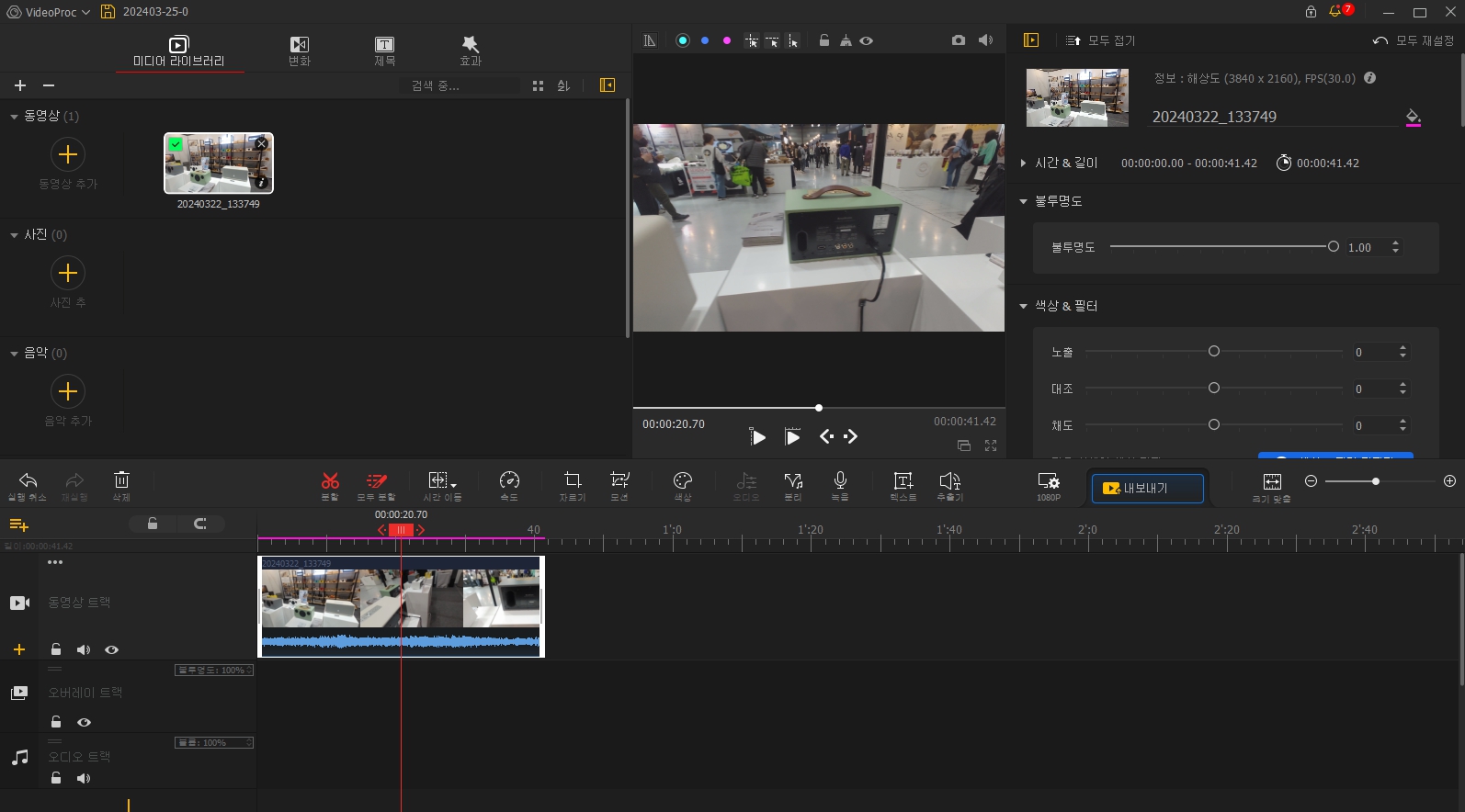Add text with the 텍스트 tool
This screenshot has height=812, width=1465.
coord(903,484)
